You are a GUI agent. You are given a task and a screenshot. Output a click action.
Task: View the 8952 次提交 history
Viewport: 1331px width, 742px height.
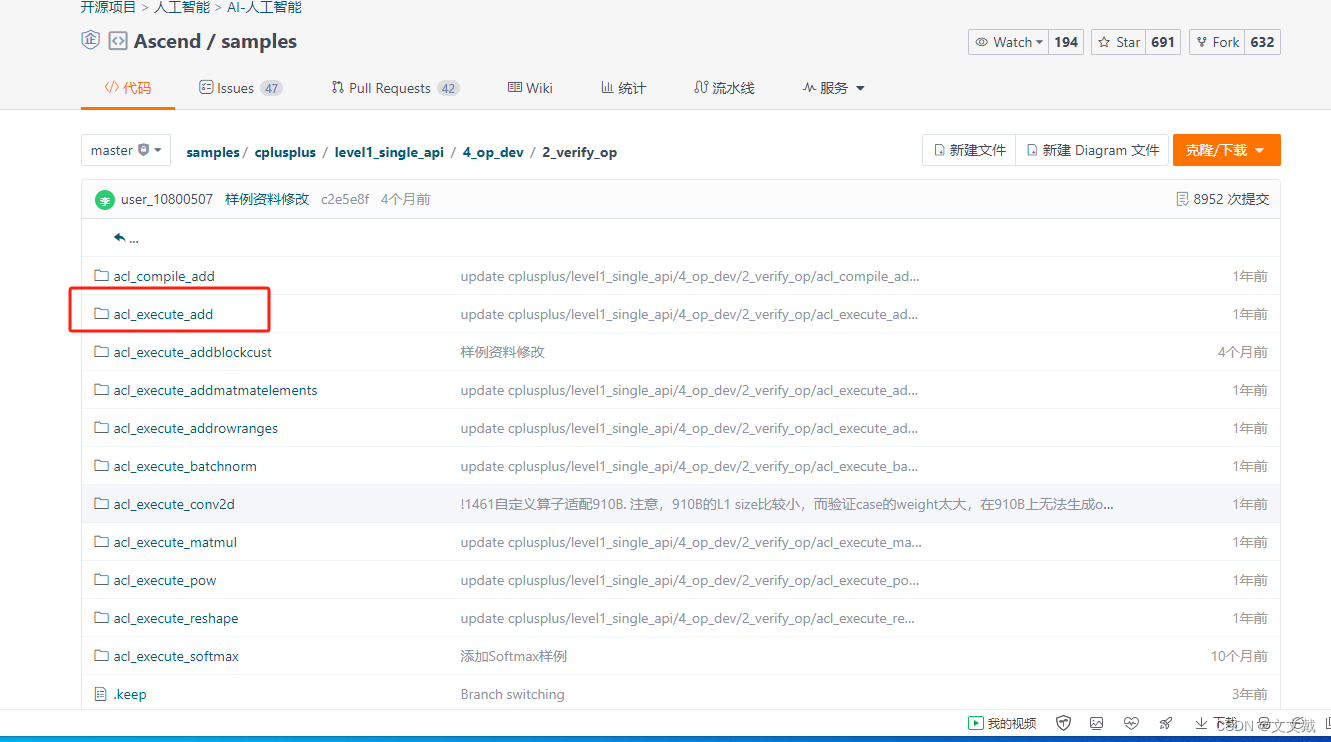(x=1222, y=199)
